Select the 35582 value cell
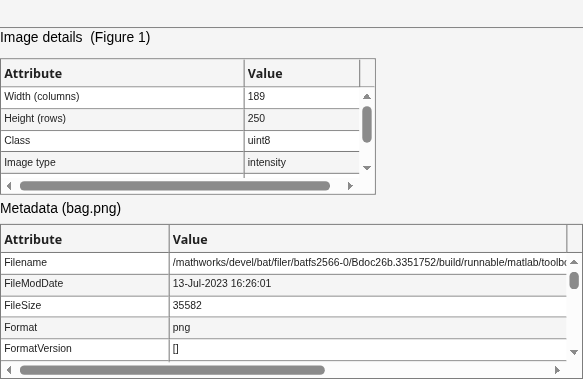Viewport: 583px width, 379px height. pyautogui.click(x=368, y=306)
